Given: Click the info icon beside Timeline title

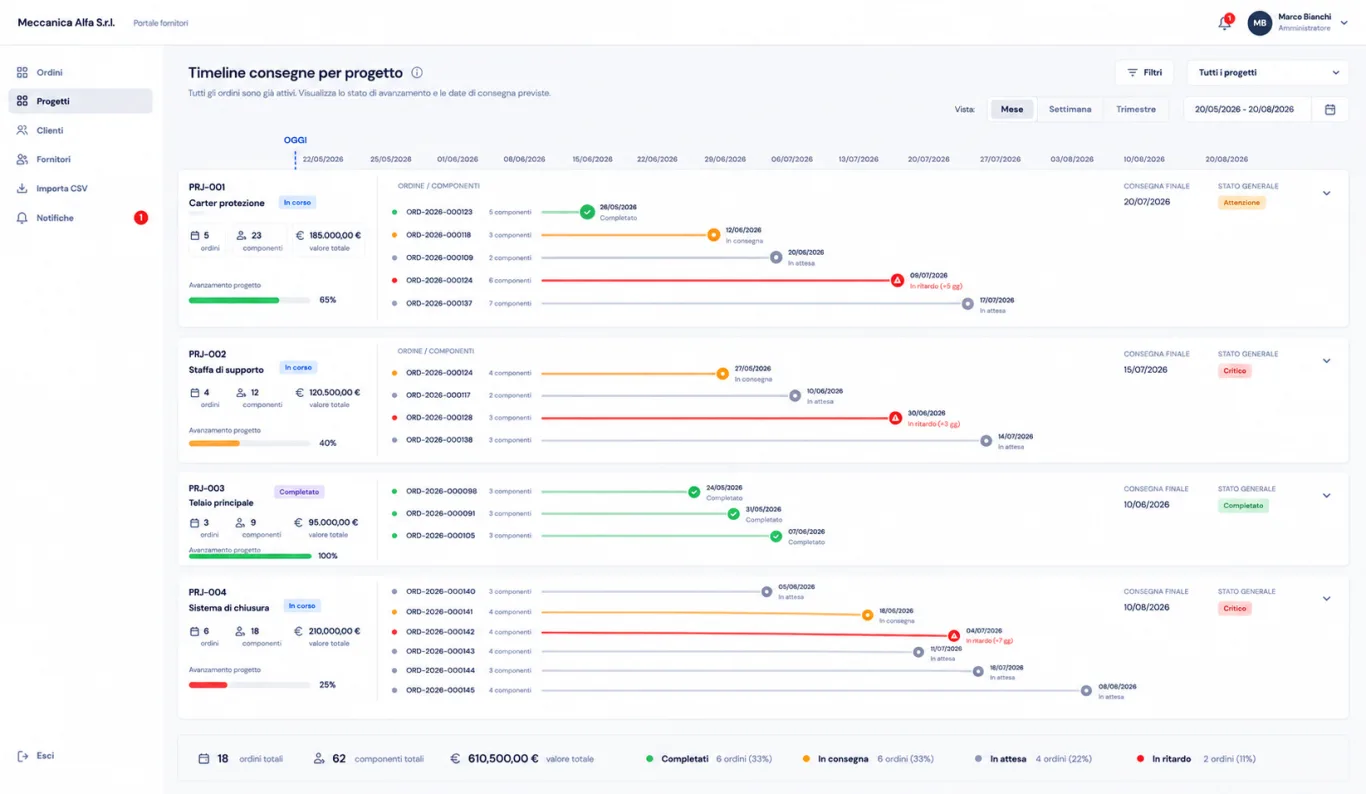Looking at the screenshot, I should click(417, 73).
